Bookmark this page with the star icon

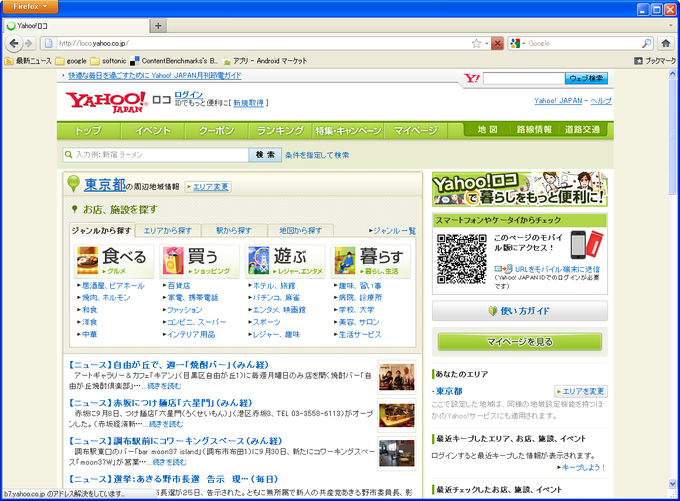pyautogui.click(x=476, y=43)
